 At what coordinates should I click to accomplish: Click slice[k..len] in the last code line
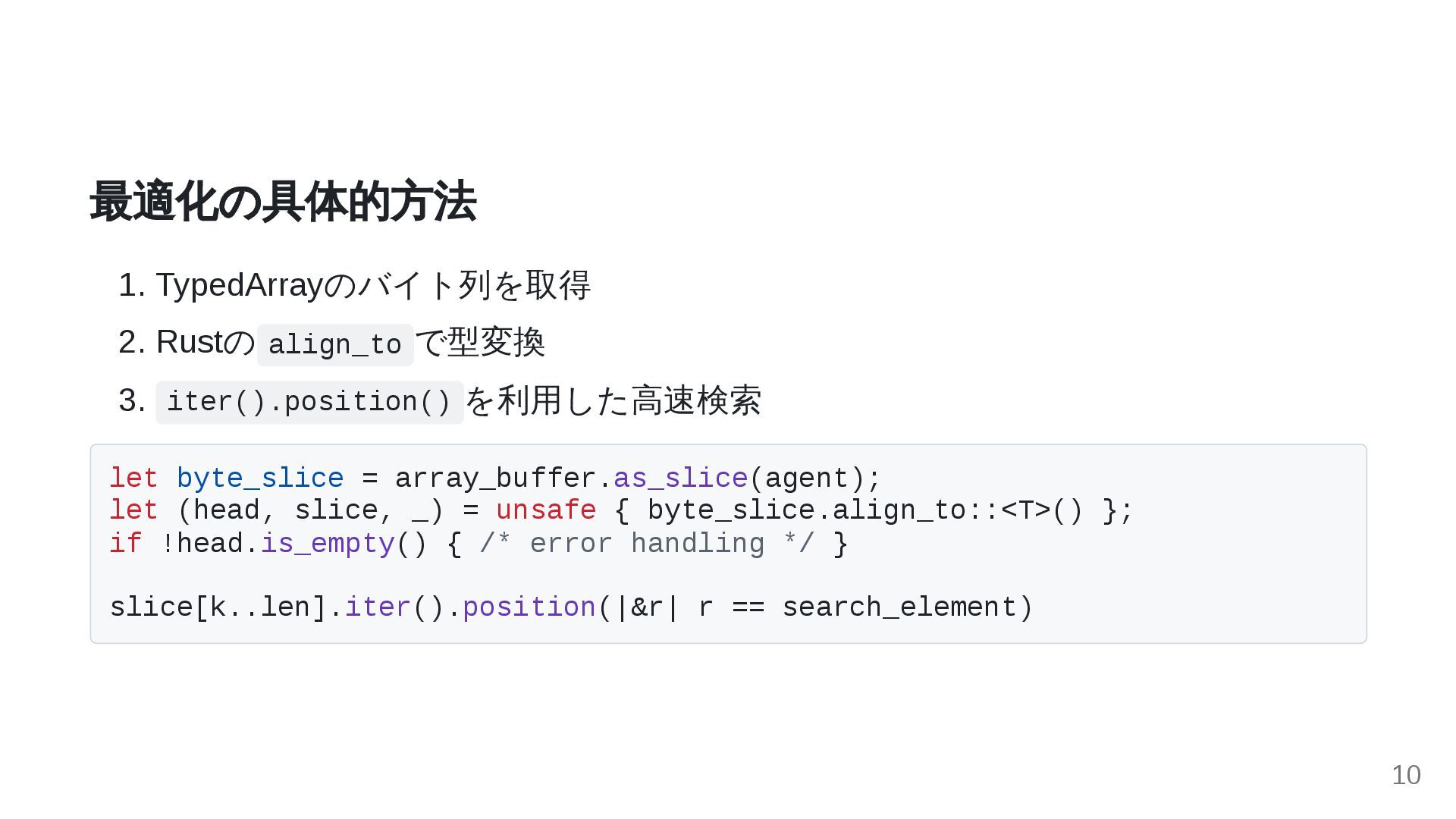coord(218,607)
